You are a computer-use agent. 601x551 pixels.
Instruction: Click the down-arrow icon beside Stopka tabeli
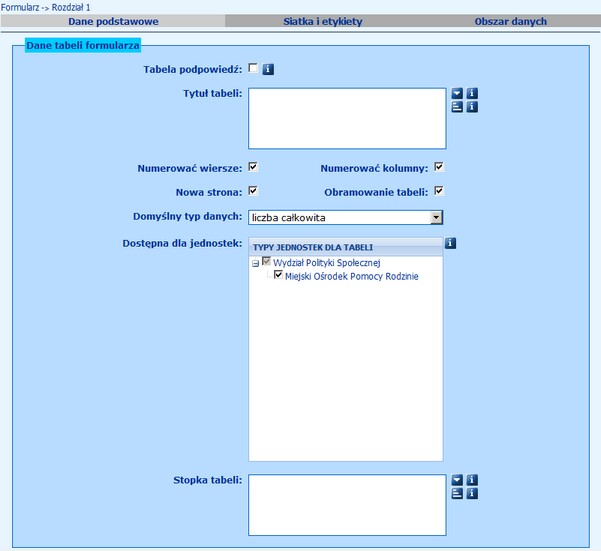tap(457, 480)
